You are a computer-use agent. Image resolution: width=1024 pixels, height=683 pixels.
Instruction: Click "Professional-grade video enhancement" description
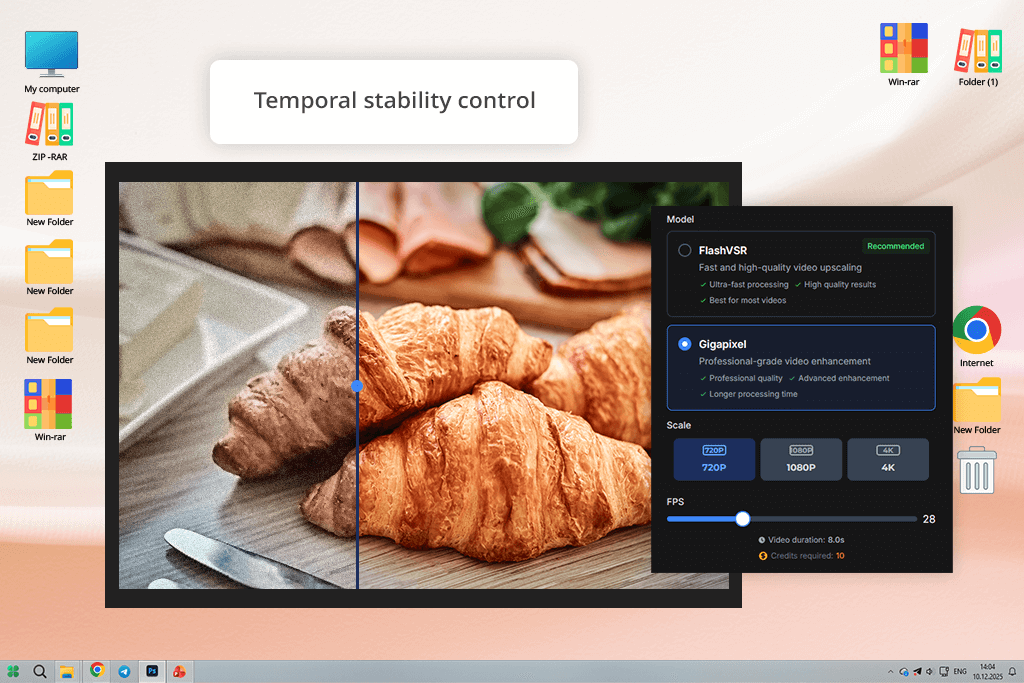click(784, 361)
